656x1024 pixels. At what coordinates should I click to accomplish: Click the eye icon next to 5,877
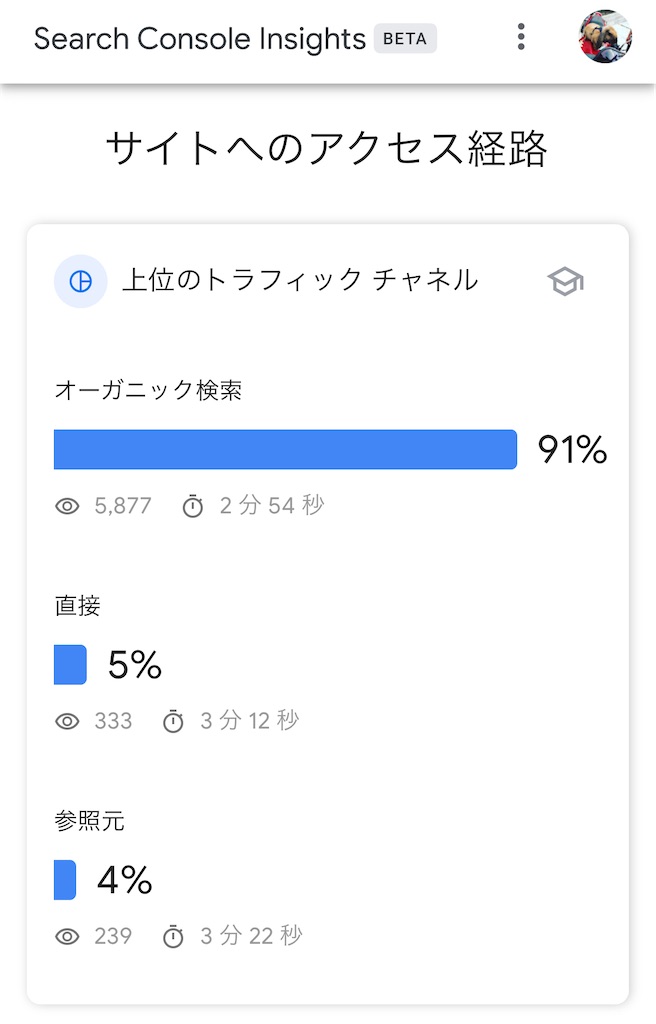67,506
